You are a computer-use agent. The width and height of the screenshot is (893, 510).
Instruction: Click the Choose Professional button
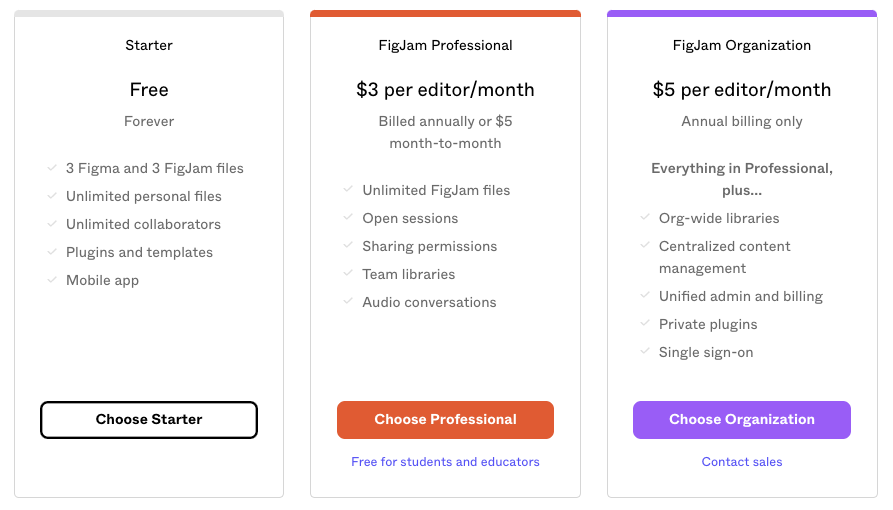click(445, 420)
